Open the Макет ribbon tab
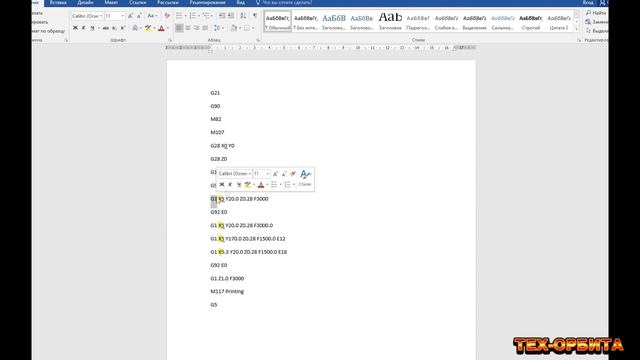Image resolution: width=640 pixels, height=360 pixels. (111, 2)
